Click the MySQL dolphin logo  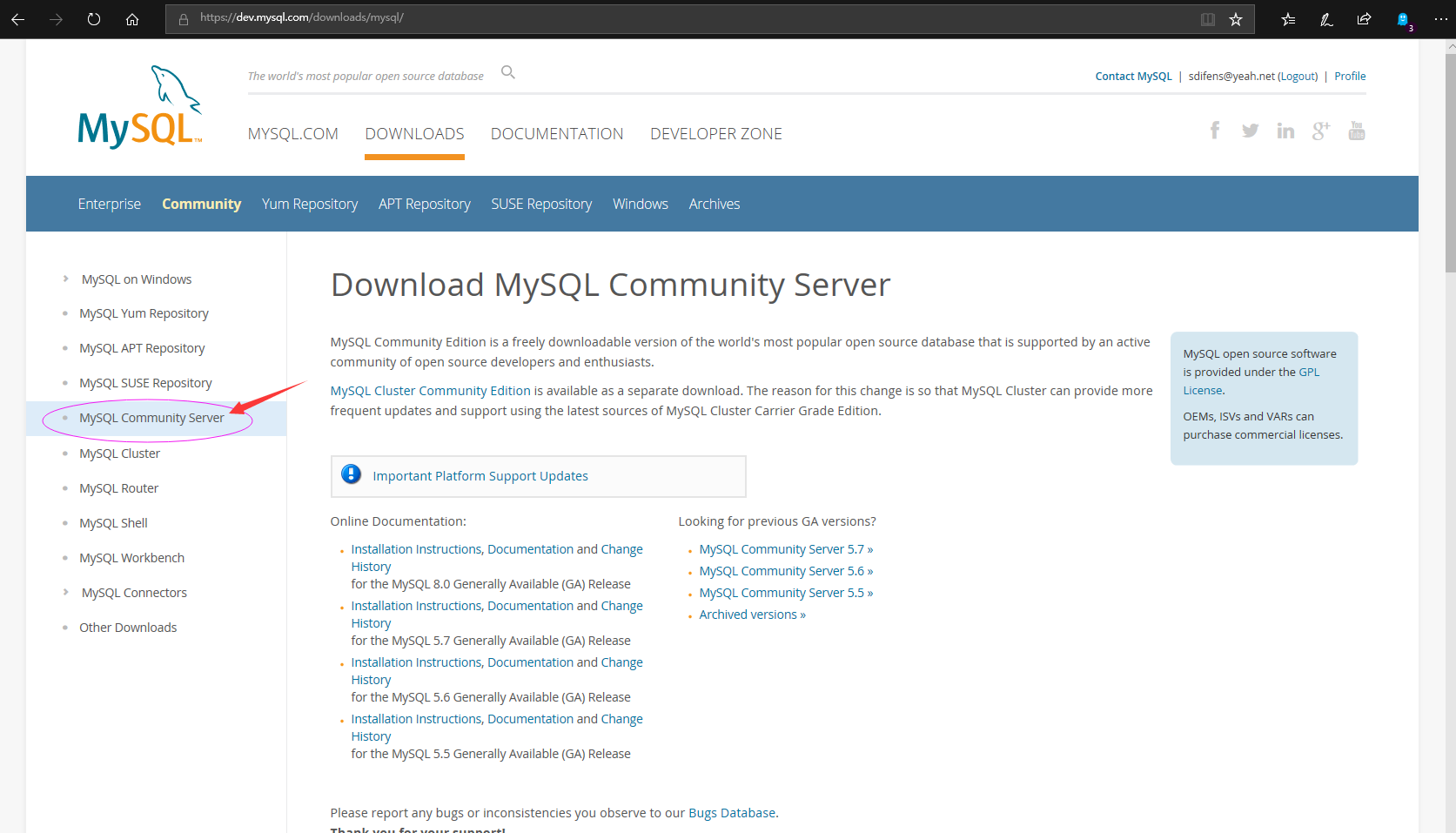[140, 106]
